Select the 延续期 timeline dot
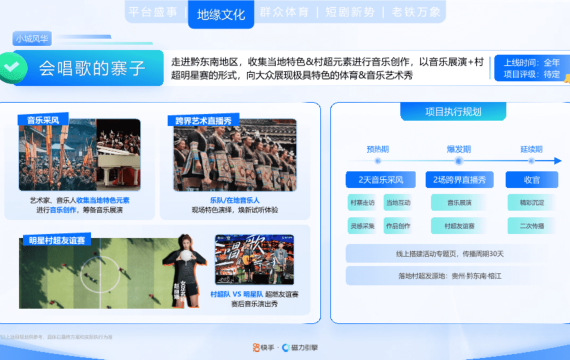 click(x=531, y=161)
